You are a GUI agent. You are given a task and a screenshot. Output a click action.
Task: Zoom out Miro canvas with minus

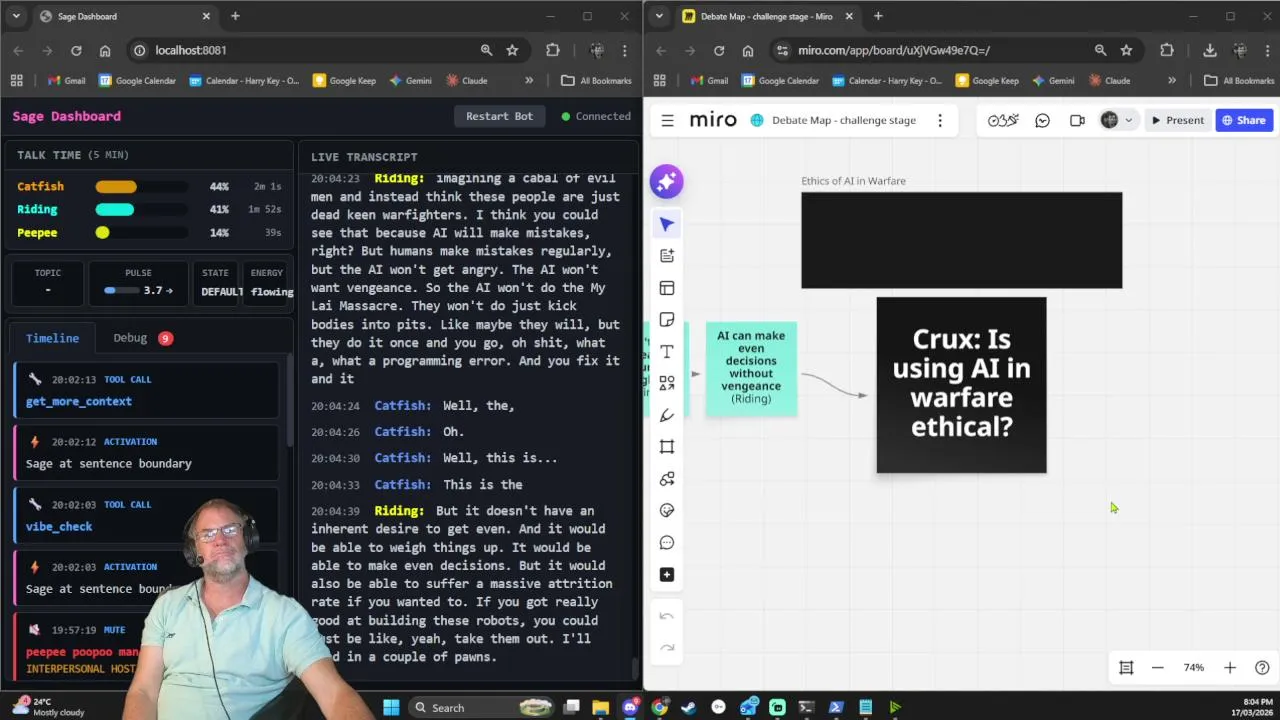tap(1157, 667)
